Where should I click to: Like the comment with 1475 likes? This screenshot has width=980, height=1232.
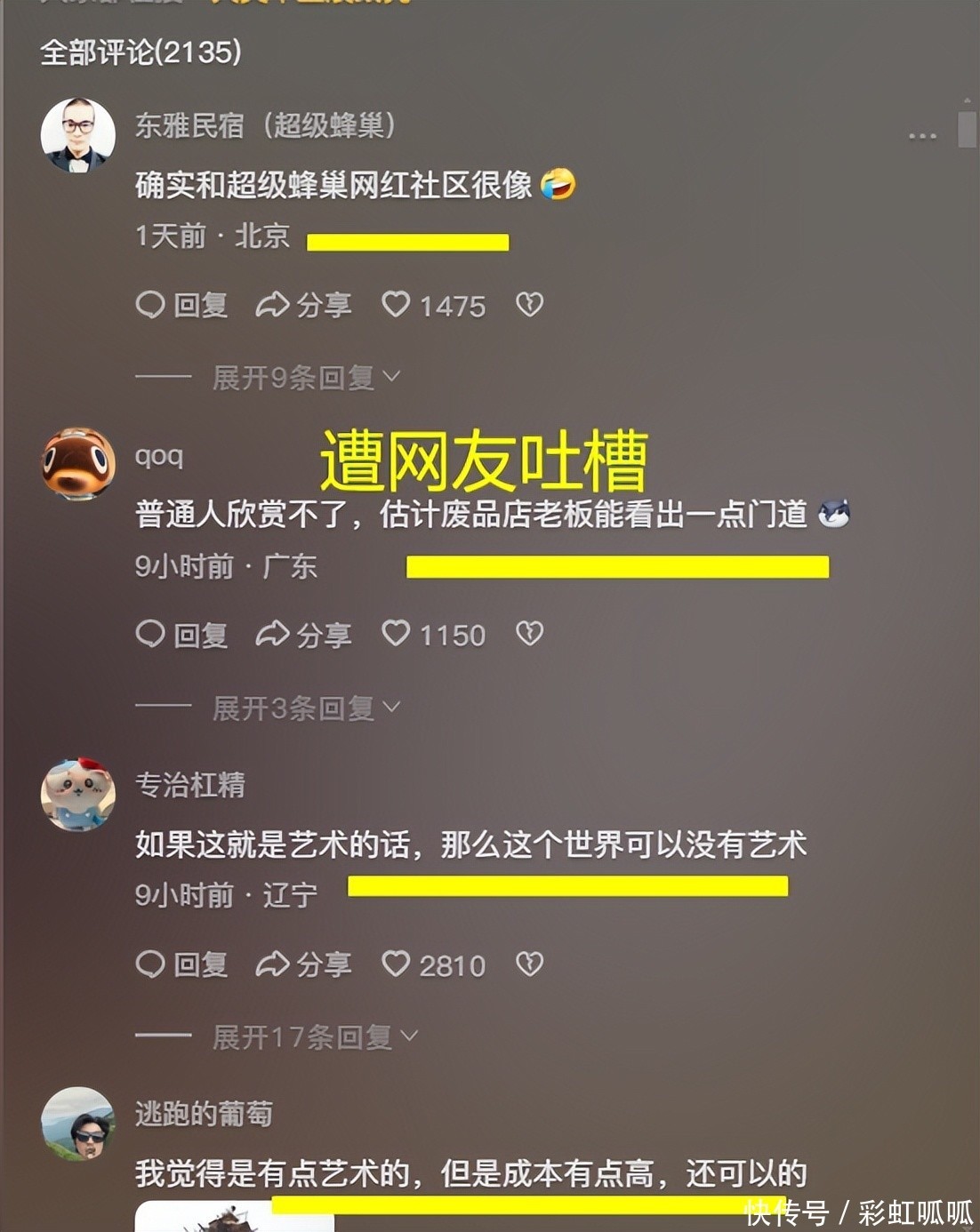point(434,306)
